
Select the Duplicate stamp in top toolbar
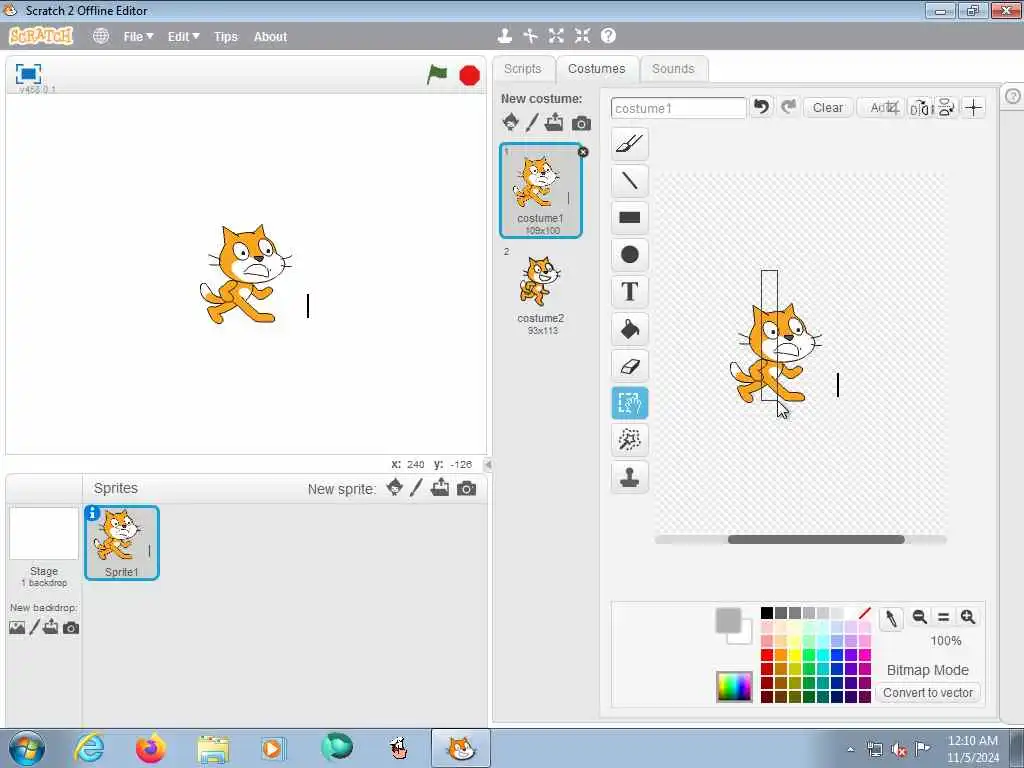[504, 36]
